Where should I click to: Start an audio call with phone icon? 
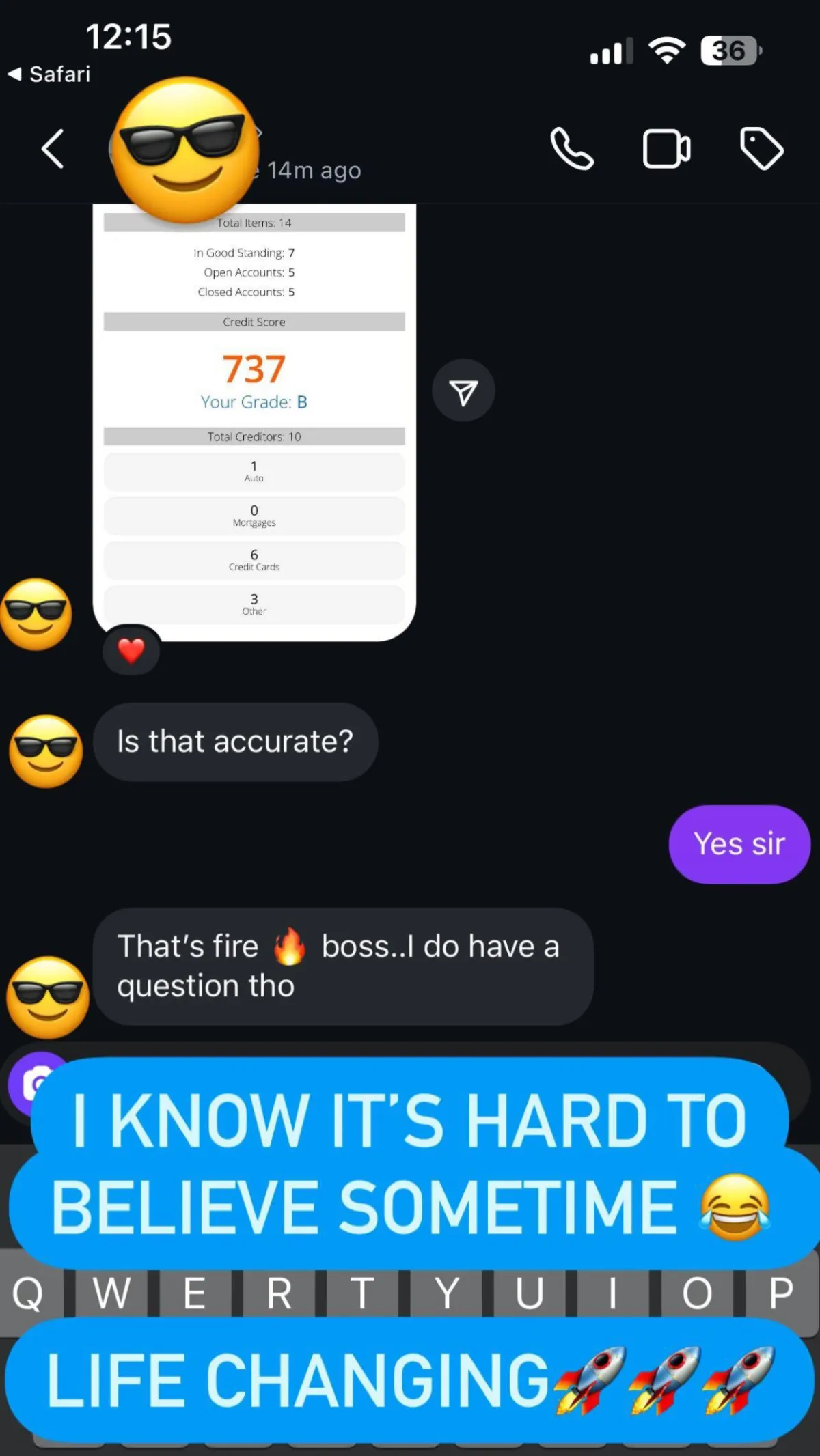(x=572, y=149)
